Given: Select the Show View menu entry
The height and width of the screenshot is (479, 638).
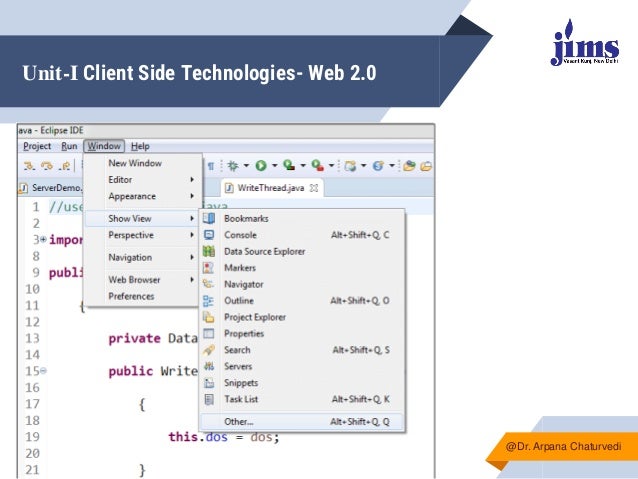Looking at the screenshot, I should (x=143, y=219).
